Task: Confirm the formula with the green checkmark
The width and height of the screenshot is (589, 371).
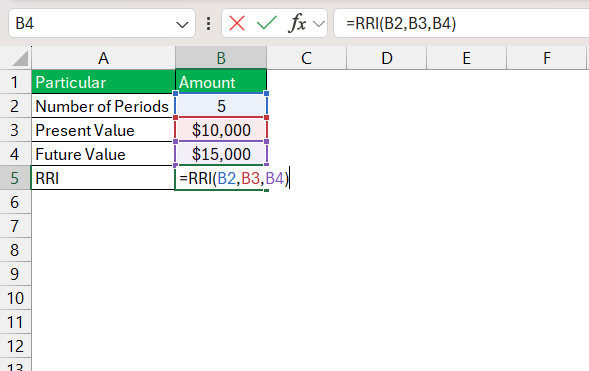Action: click(267, 23)
